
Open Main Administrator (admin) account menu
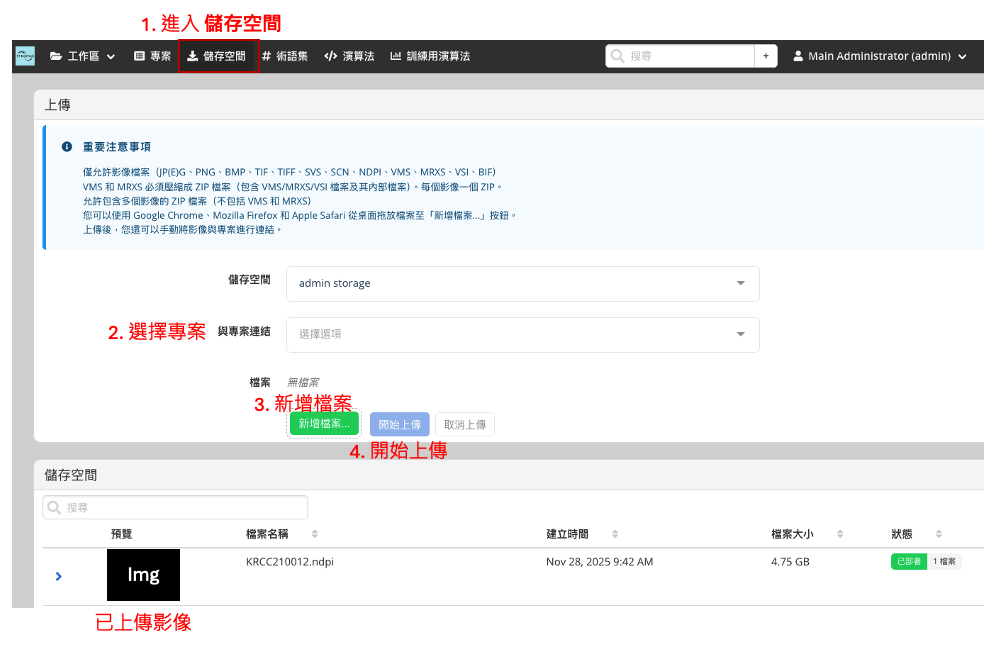(x=880, y=56)
